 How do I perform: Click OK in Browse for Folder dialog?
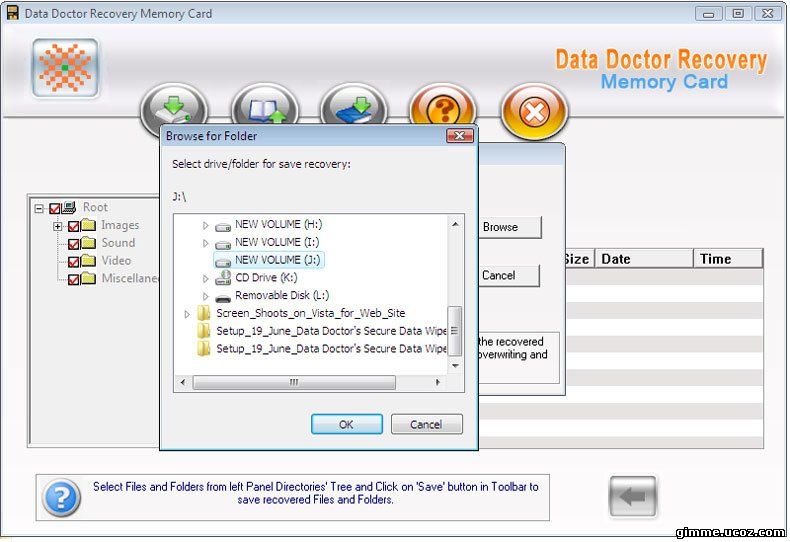click(x=347, y=424)
